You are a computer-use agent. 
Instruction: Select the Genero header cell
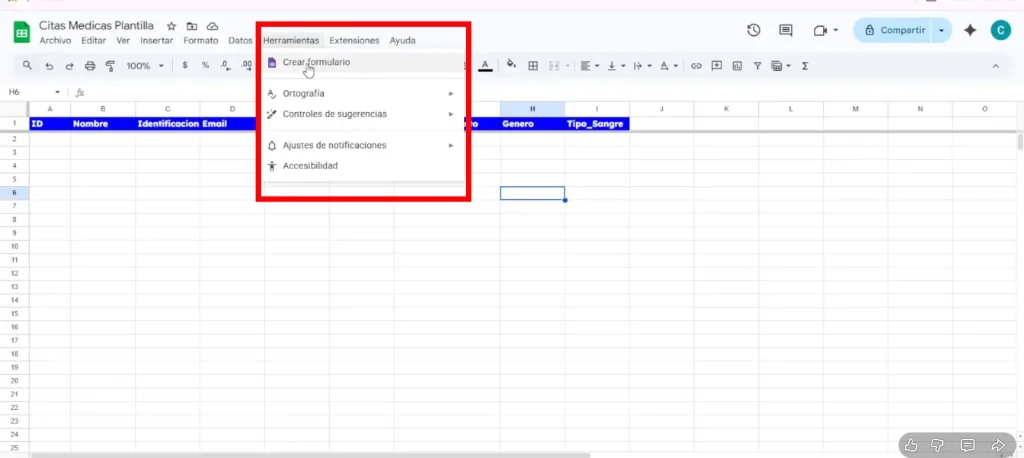532,123
